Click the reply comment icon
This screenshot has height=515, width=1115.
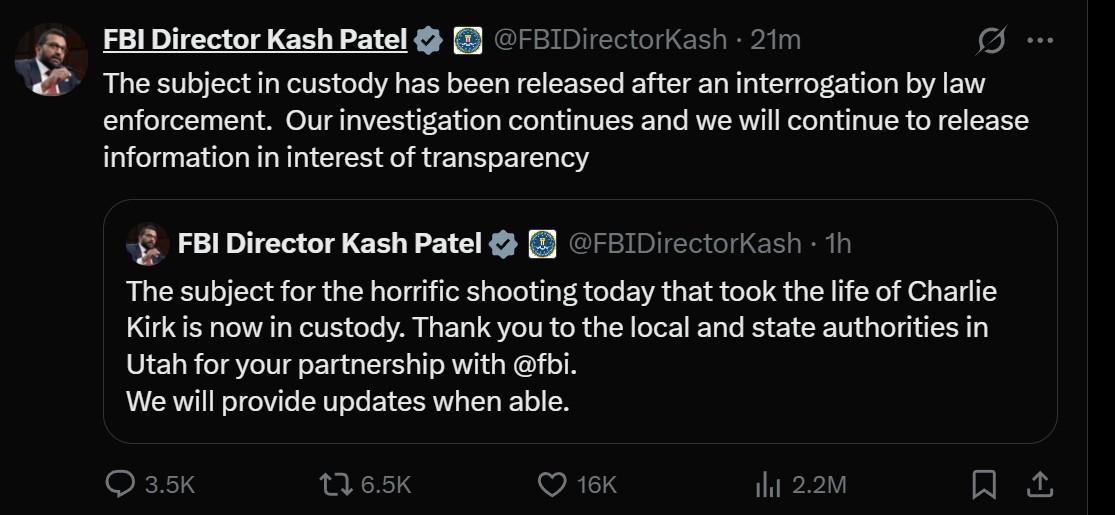pos(120,485)
